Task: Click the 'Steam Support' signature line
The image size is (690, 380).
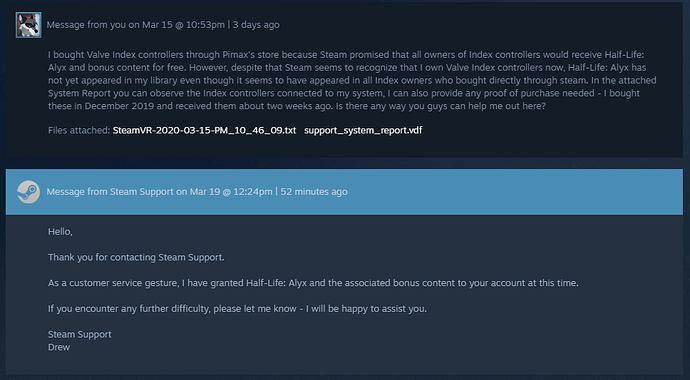Action: coord(80,334)
